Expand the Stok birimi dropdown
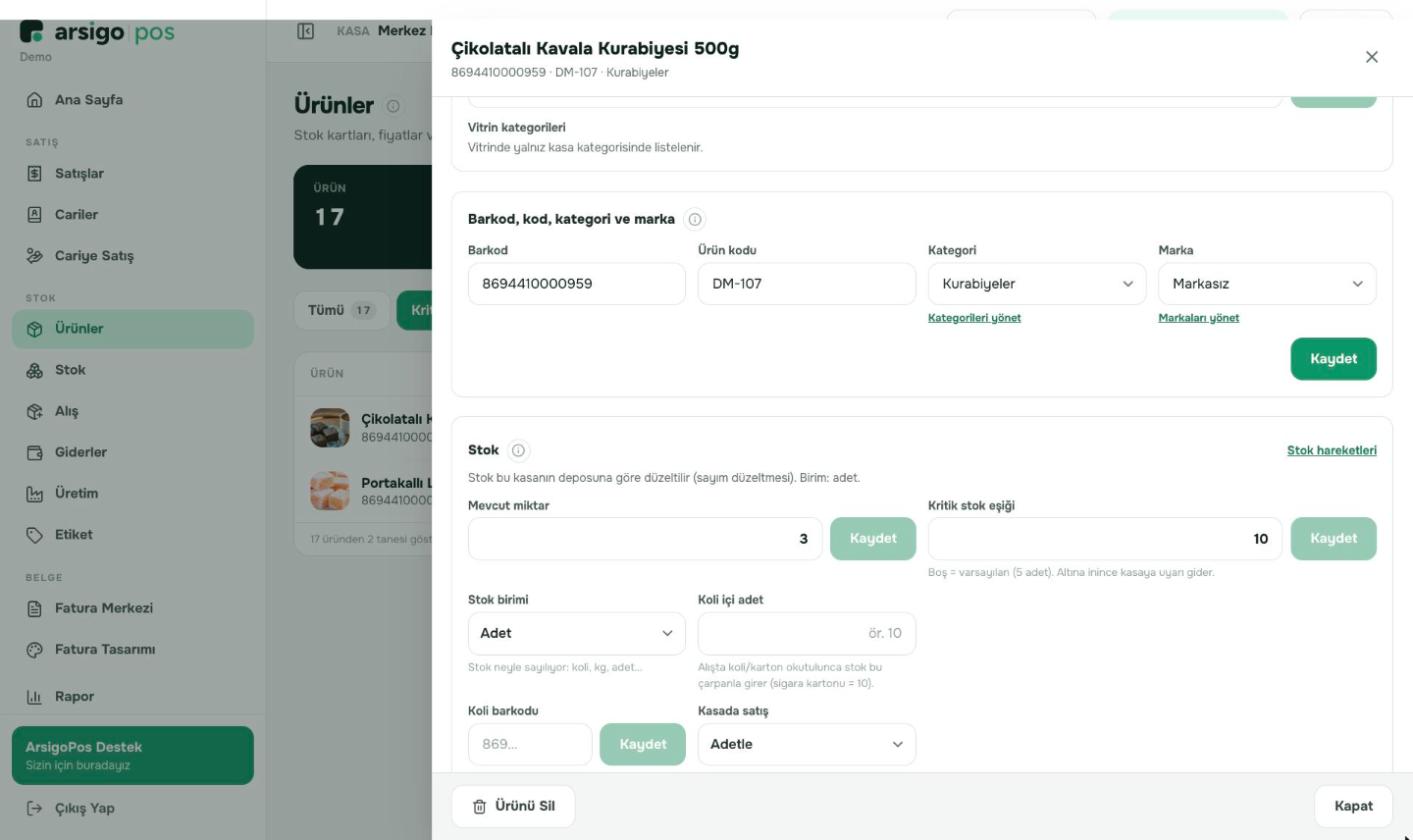Viewport: 1413px width, 840px height. (577, 633)
